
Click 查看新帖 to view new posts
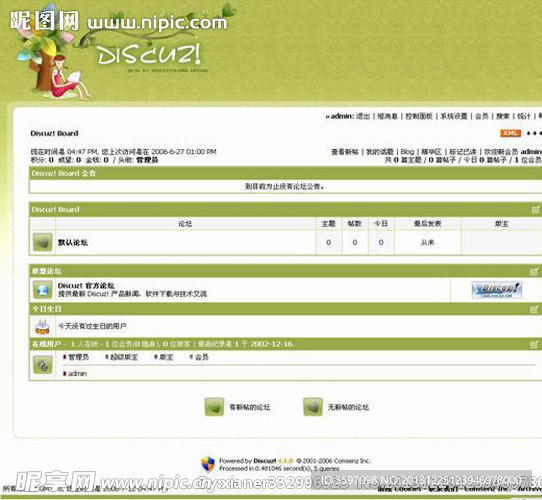pyautogui.click(x=345, y=152)
